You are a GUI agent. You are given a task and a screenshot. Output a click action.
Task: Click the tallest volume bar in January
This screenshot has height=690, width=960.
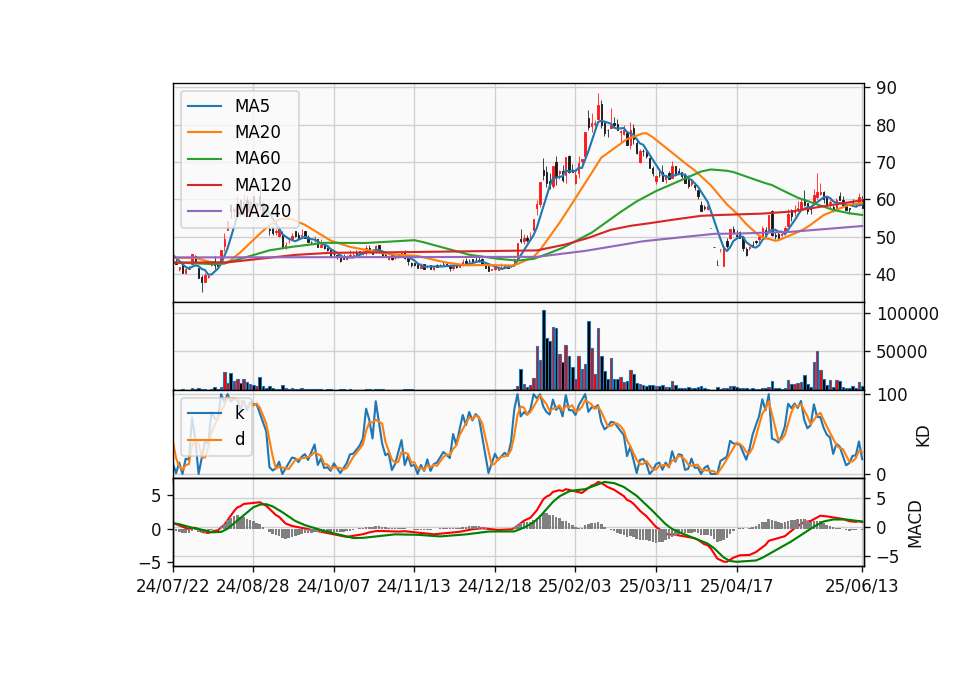[544, 350]
